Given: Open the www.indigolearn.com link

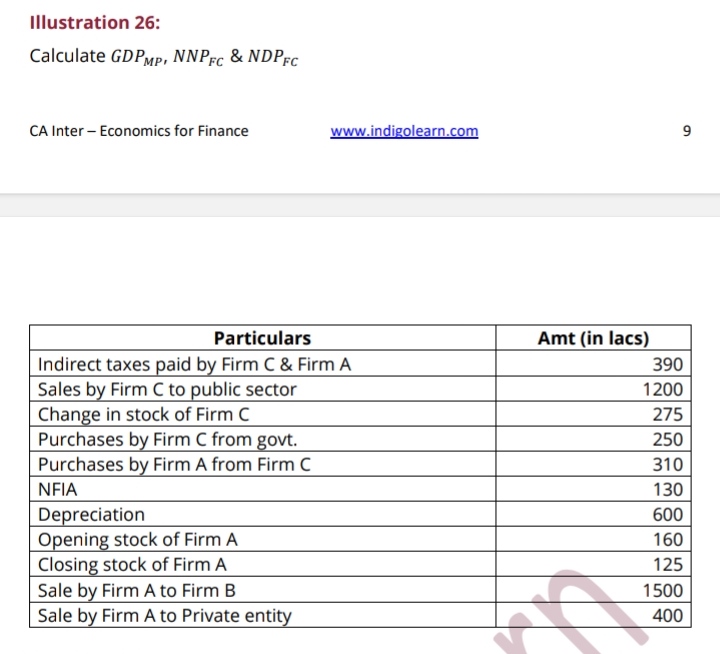Looking at the screenshot, I should coord(404,131).
